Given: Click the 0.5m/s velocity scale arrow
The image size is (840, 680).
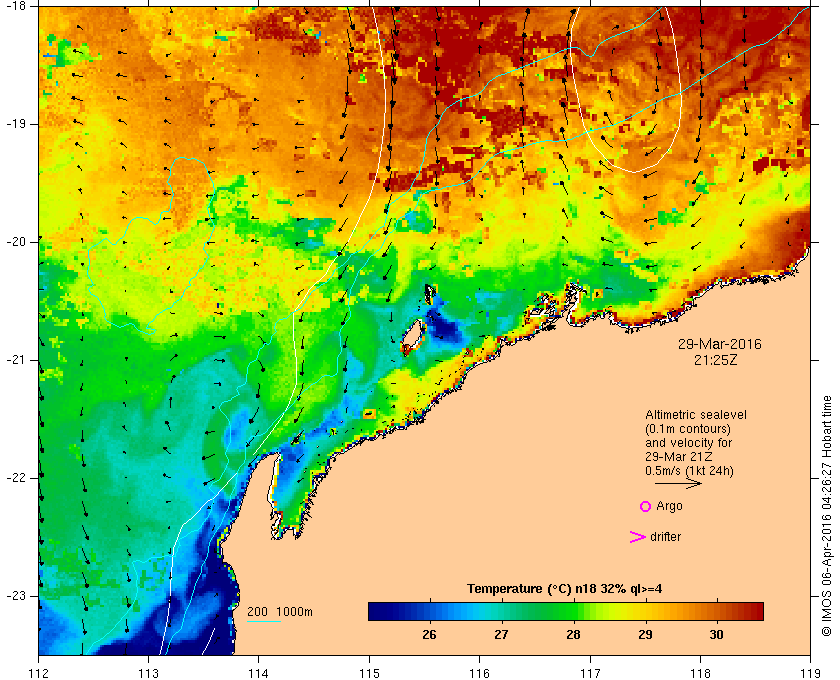Looking at the screenshot, I should click(x=678, y=483).
